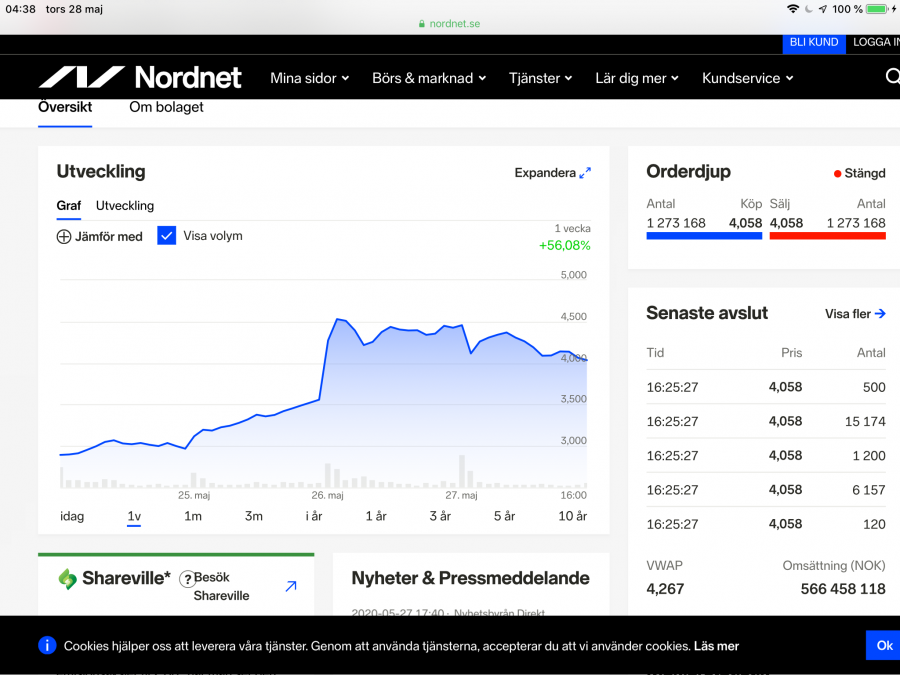Open the search magnifier icon
The image size is (900, 675).
click(x=892, y=77)
